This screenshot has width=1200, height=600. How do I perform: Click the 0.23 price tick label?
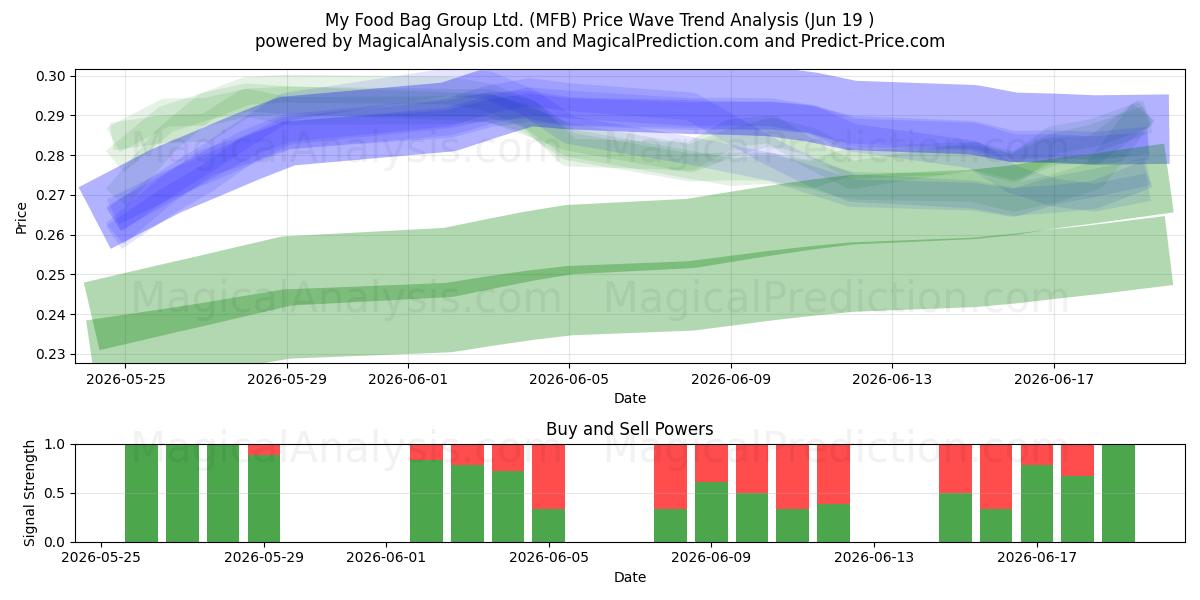click(x=52, y=354)
